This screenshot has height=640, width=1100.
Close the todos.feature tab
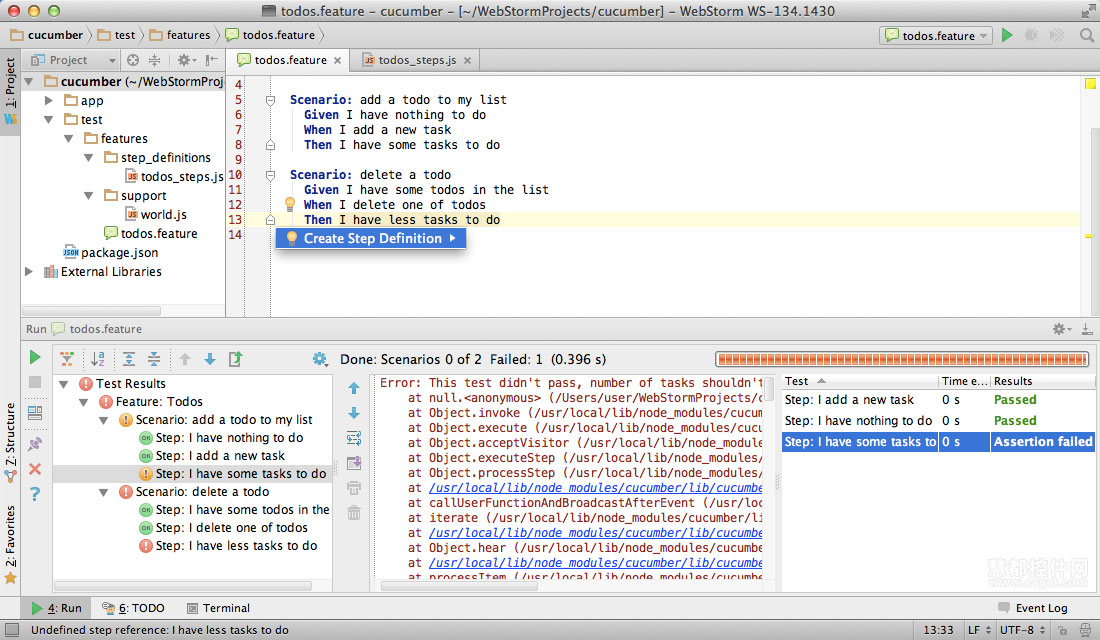coord(337,61)
